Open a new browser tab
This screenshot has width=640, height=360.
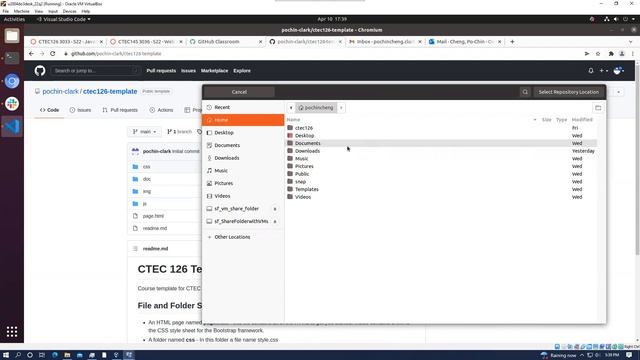[512, 42]
